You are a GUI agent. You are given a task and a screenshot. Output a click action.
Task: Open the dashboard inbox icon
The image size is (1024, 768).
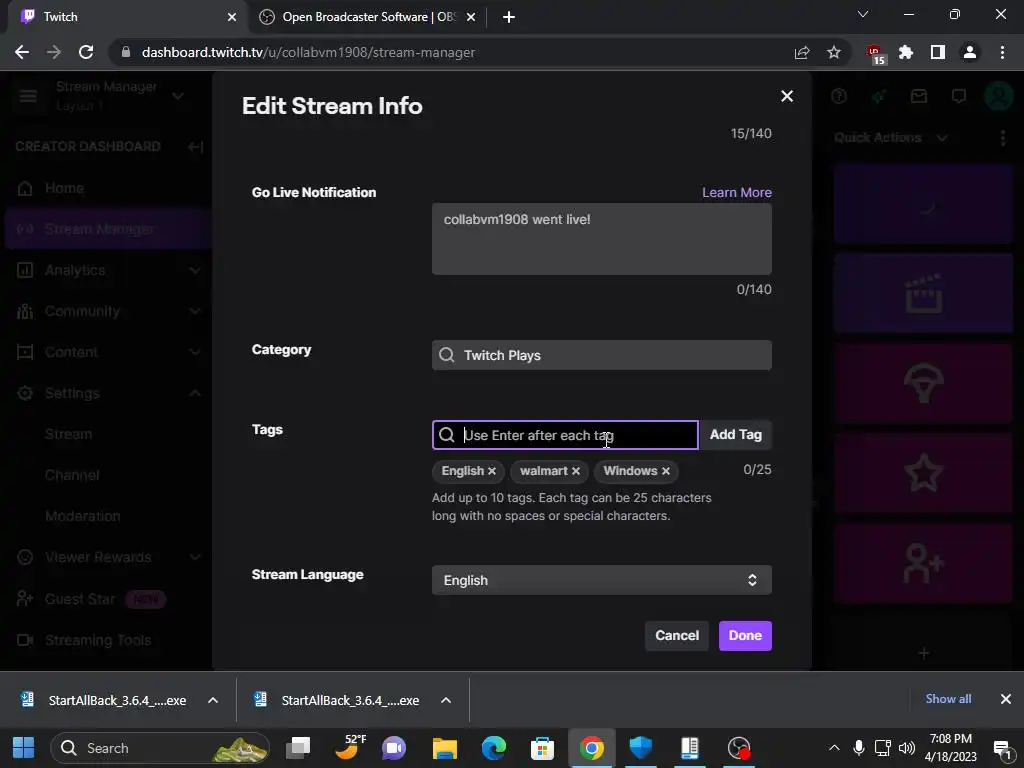tap(919, 97)
